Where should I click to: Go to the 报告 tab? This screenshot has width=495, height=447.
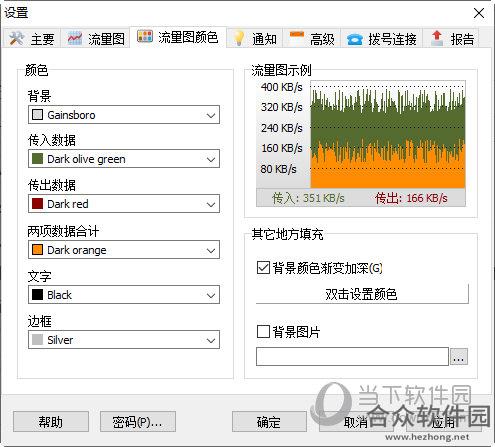coord(452,39)
